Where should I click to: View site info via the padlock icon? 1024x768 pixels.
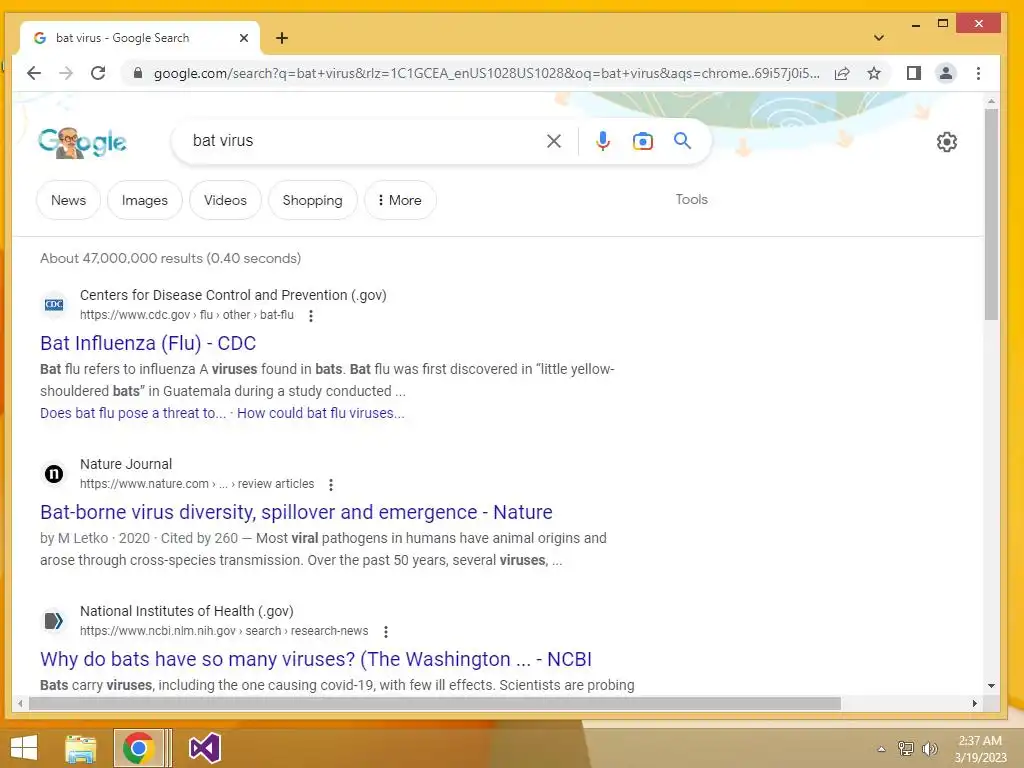(x=138, y=73)
